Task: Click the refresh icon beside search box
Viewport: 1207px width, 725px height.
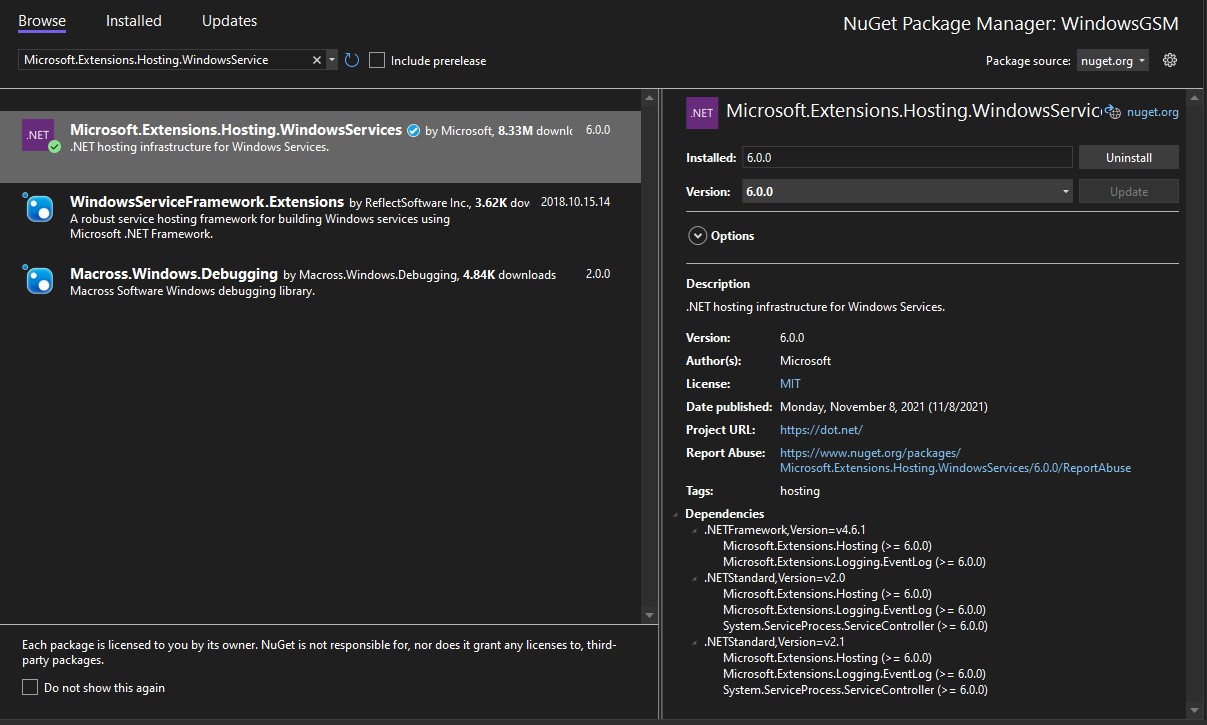Action: (x=352, y=60)
